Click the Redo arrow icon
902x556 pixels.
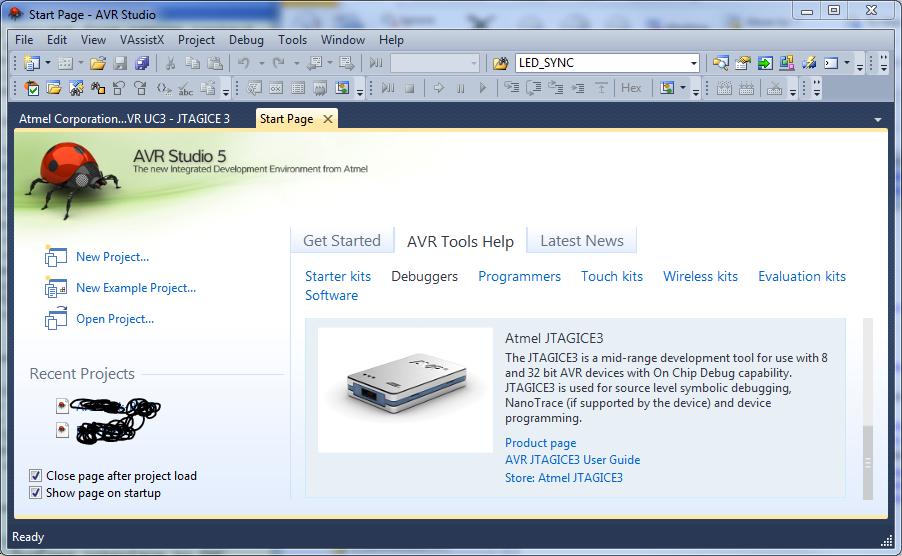click(279, 63)
